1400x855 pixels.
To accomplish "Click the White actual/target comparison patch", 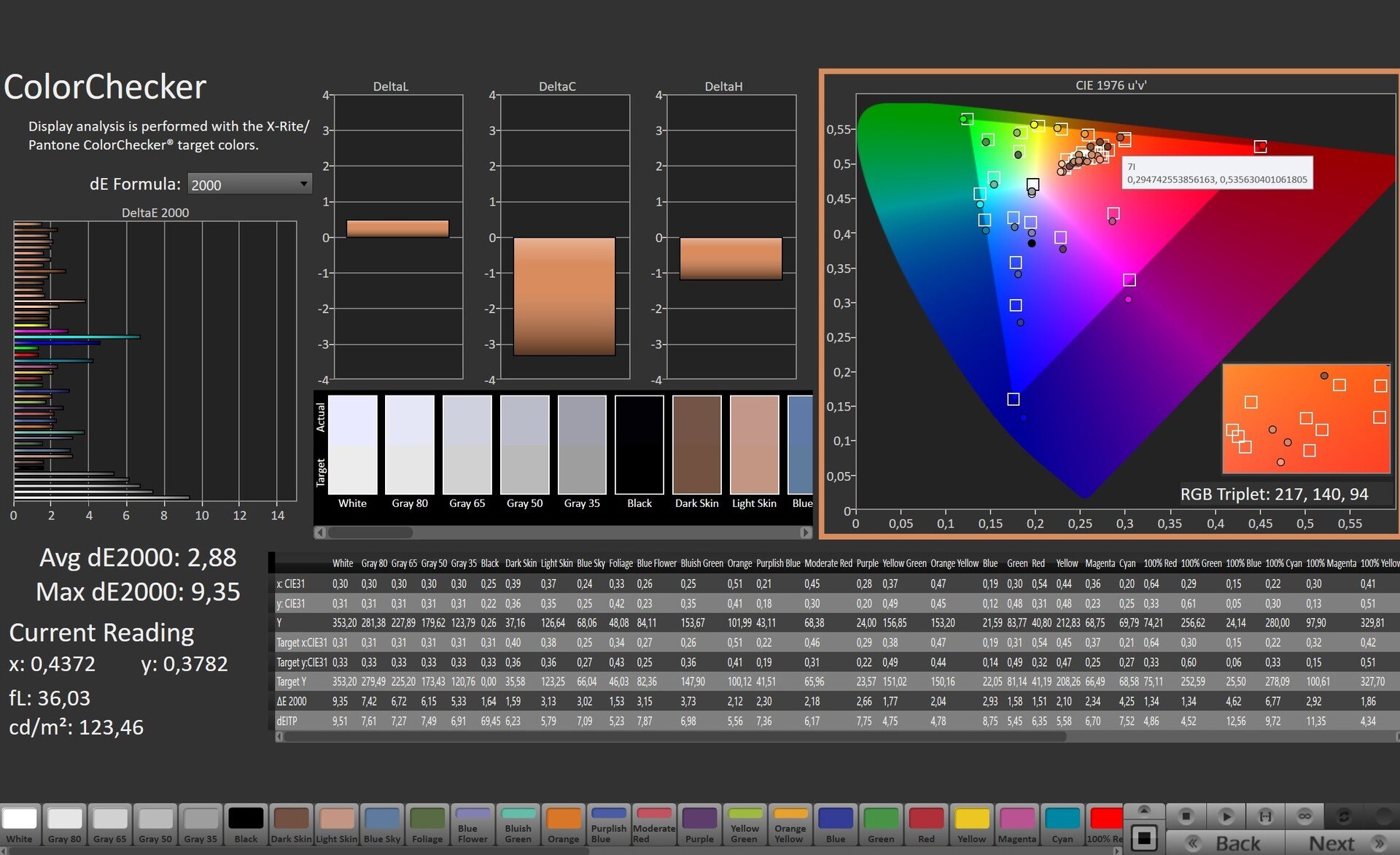I will coord(353,445).
